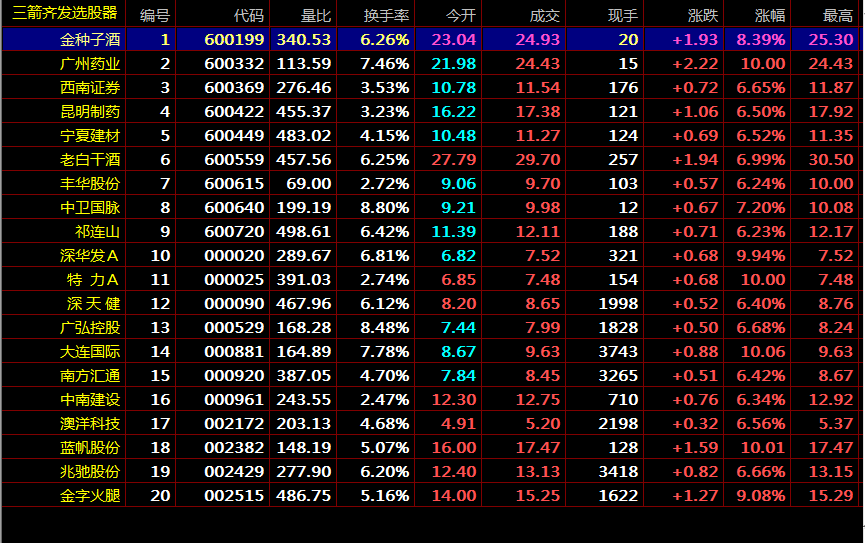Click stock code 600615
Screen dimensions: 865x543
234,184
